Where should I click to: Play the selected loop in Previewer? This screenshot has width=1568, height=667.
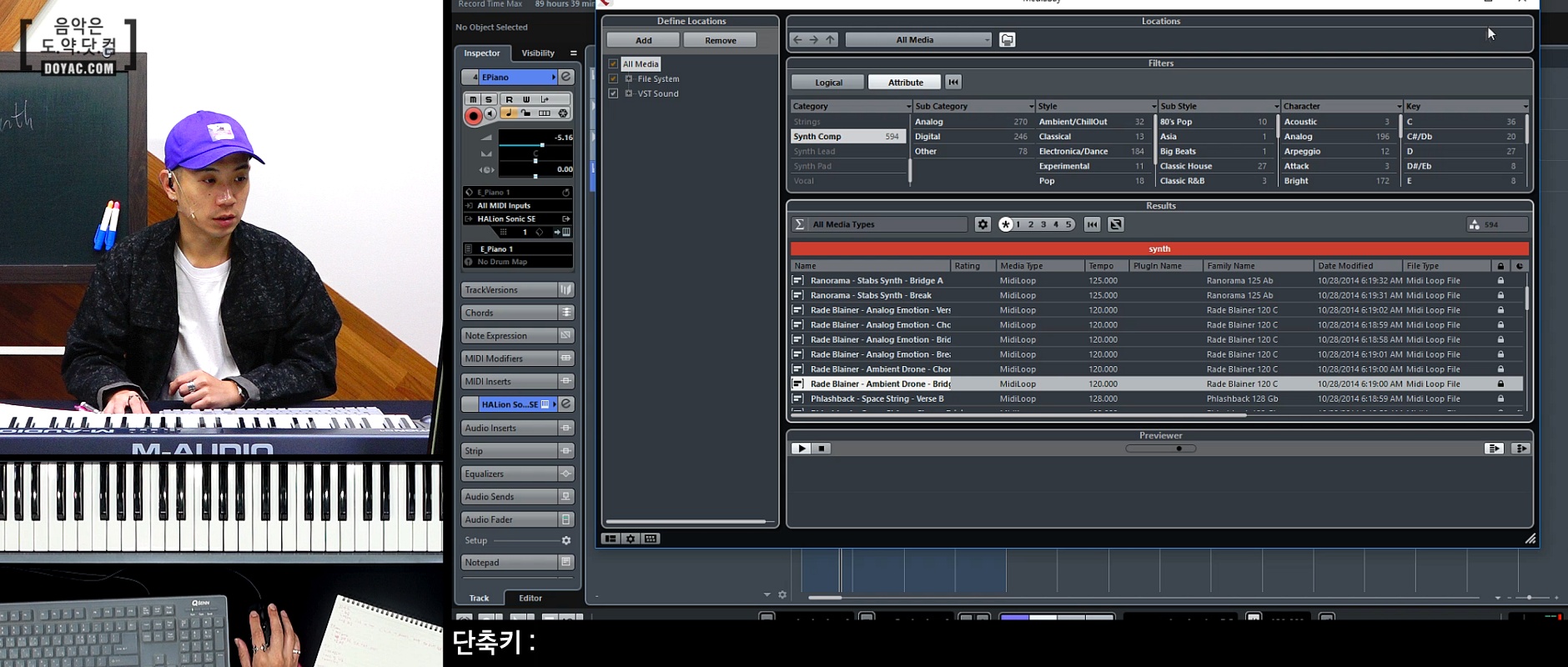pyautogui.click(x=801, y=449)
